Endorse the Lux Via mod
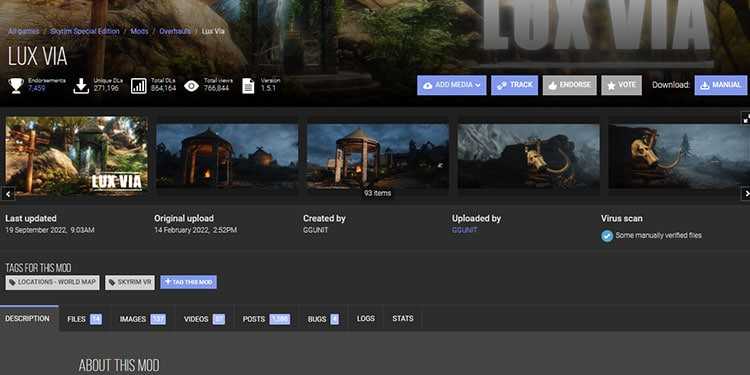Viewport: 750px width, 375px height. [x=570, y=85]
